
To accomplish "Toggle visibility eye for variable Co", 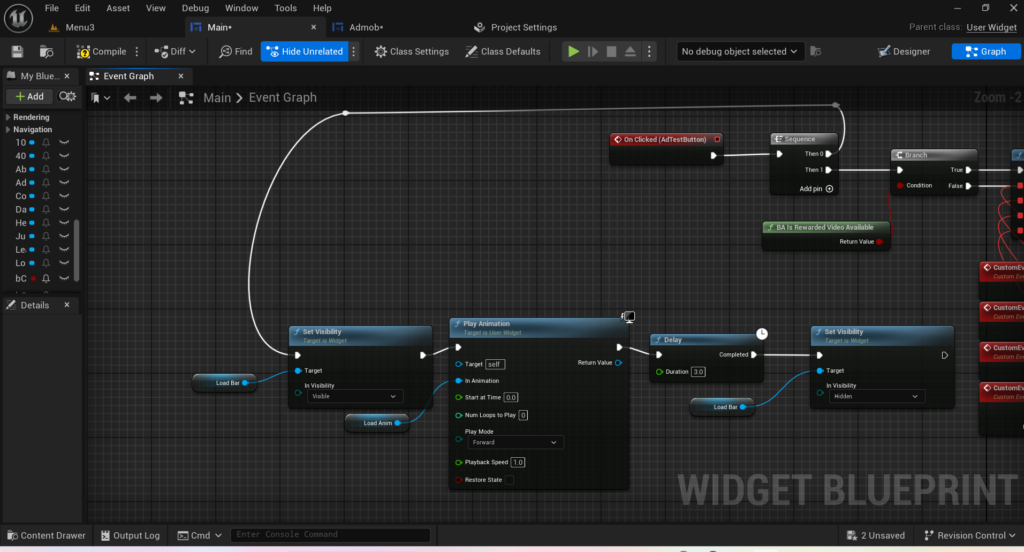I will [x=64, y=196].
